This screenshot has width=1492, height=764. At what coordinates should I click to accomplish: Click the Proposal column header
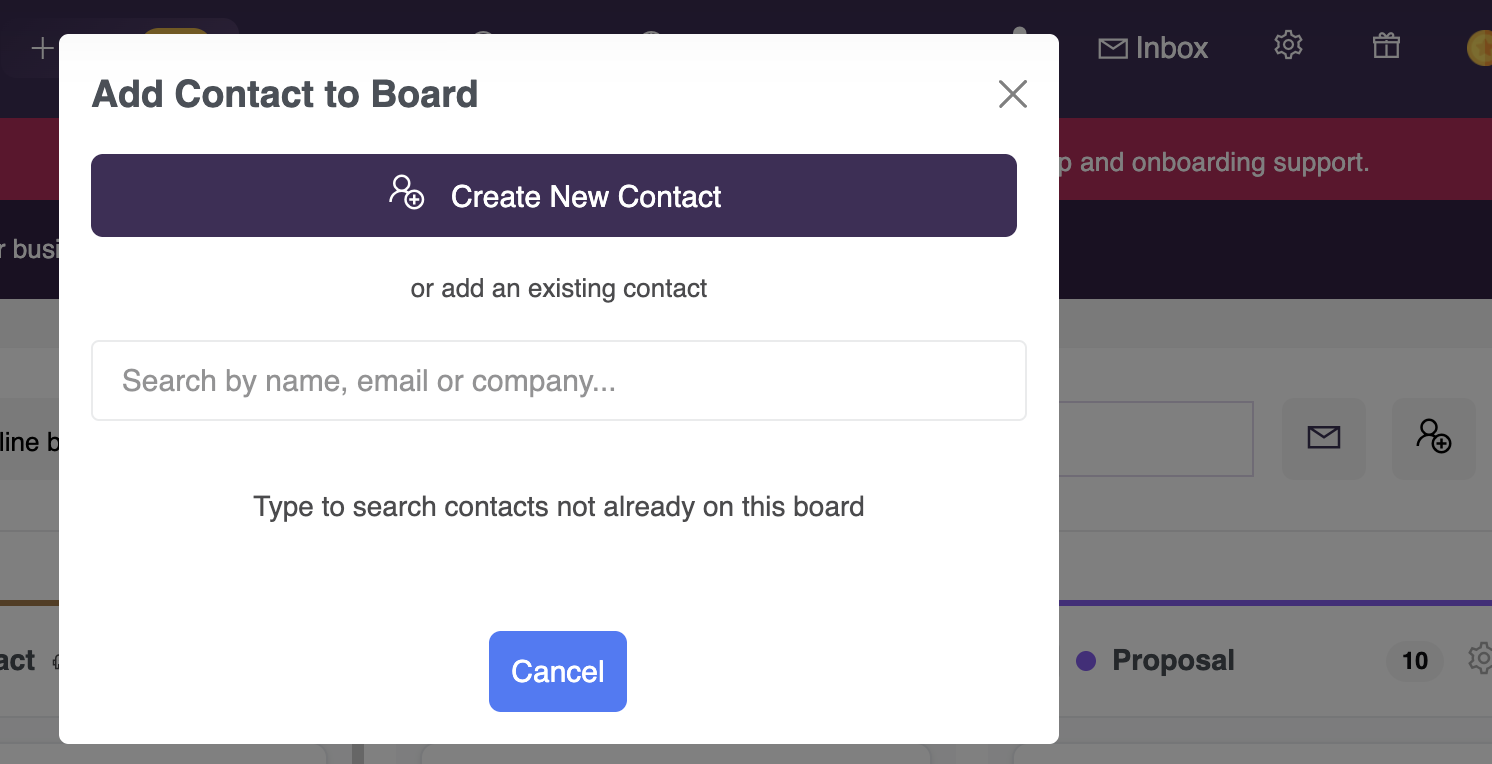click(x=1173, y=660)
